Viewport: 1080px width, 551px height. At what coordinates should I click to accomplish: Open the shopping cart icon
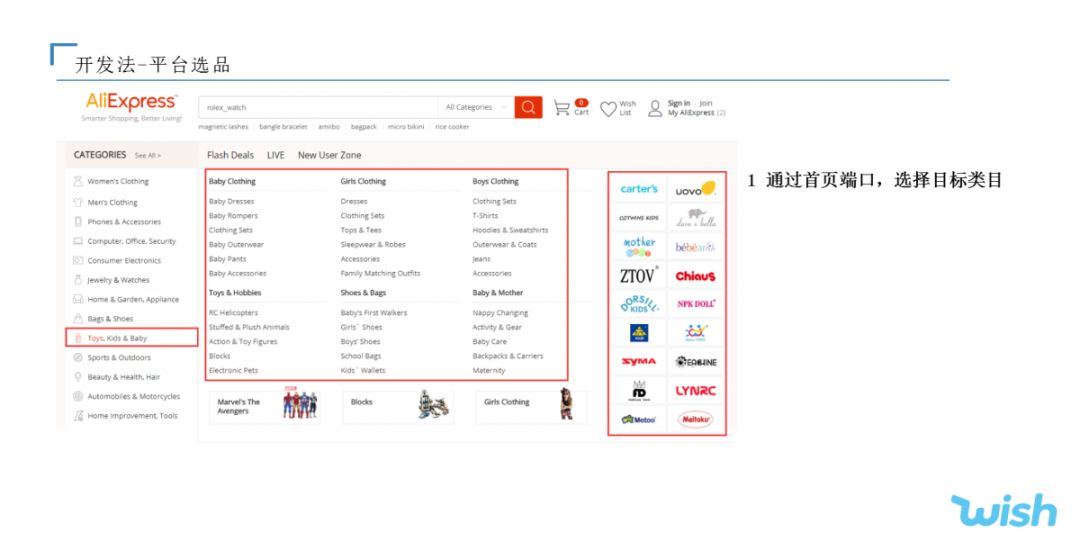tap(562, 108)
